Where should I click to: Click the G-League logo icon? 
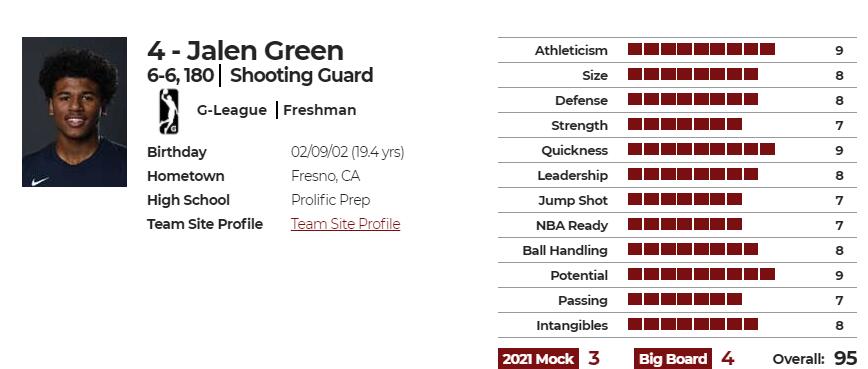169,111
